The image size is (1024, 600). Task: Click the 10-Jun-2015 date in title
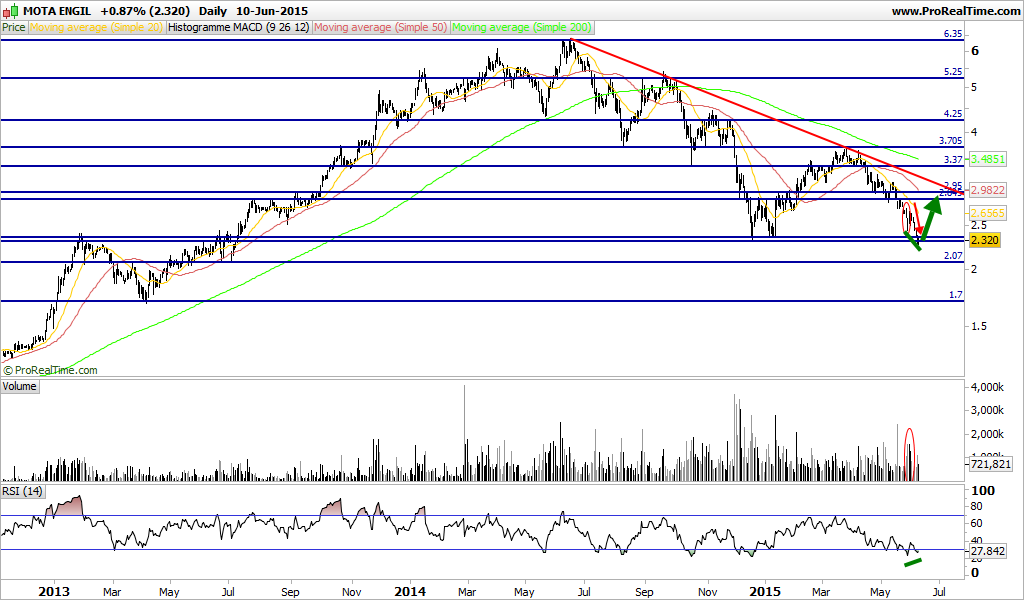pyautogui.click(x=272, y=11)
